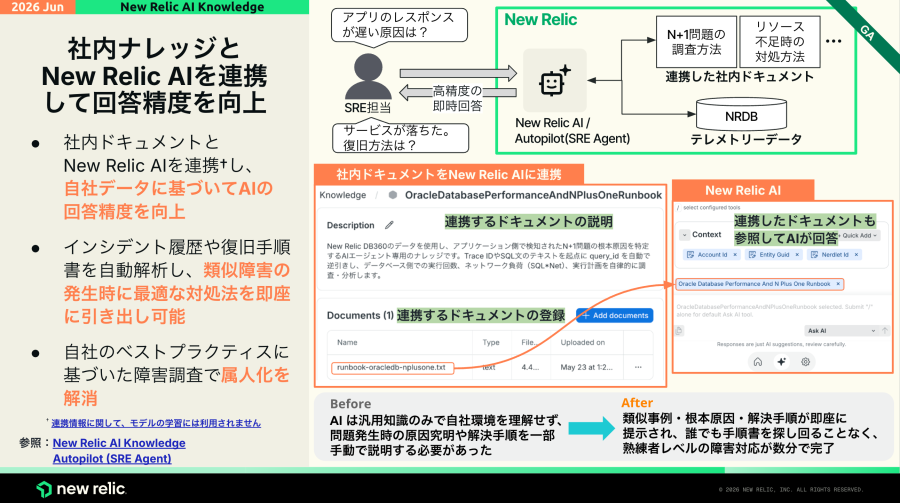Open the Ask AI tool dropdown
Screen dimensions: 900x503
click(x=841, y=331)
